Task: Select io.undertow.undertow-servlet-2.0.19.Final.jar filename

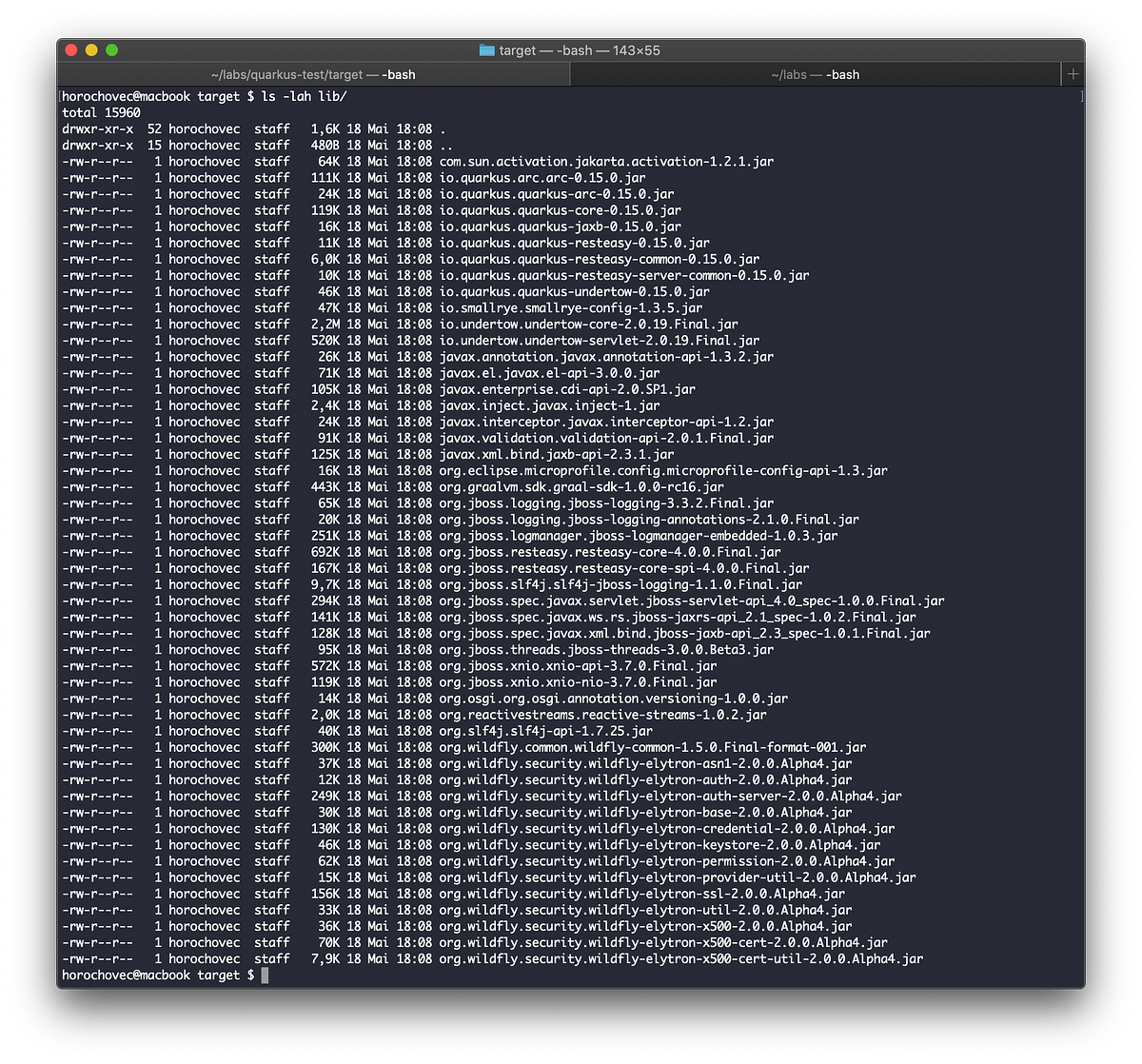Action: pyautogui.click(x=600, y=340)
